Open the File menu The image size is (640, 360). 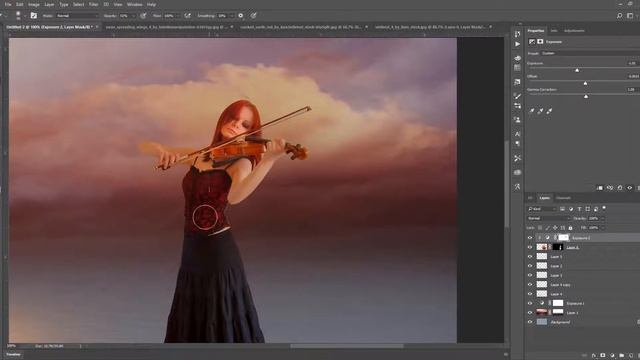(8, 4)
